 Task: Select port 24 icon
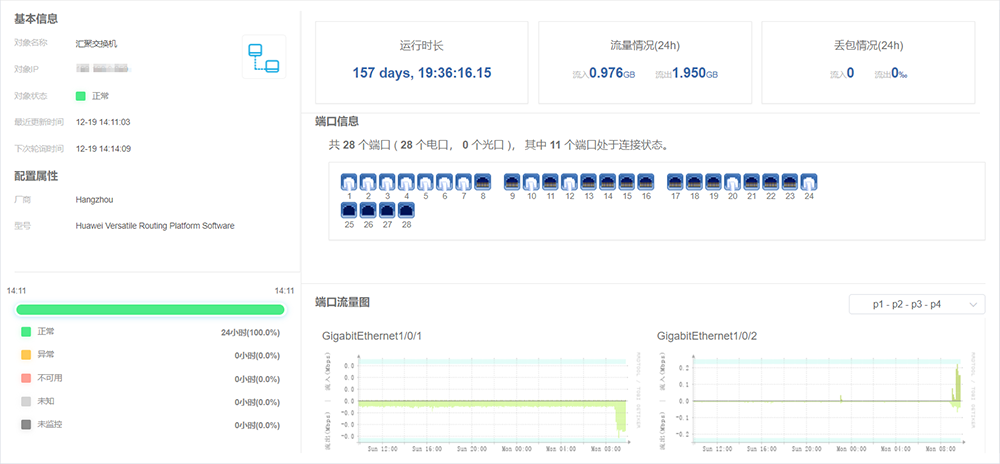click(809, 182)
